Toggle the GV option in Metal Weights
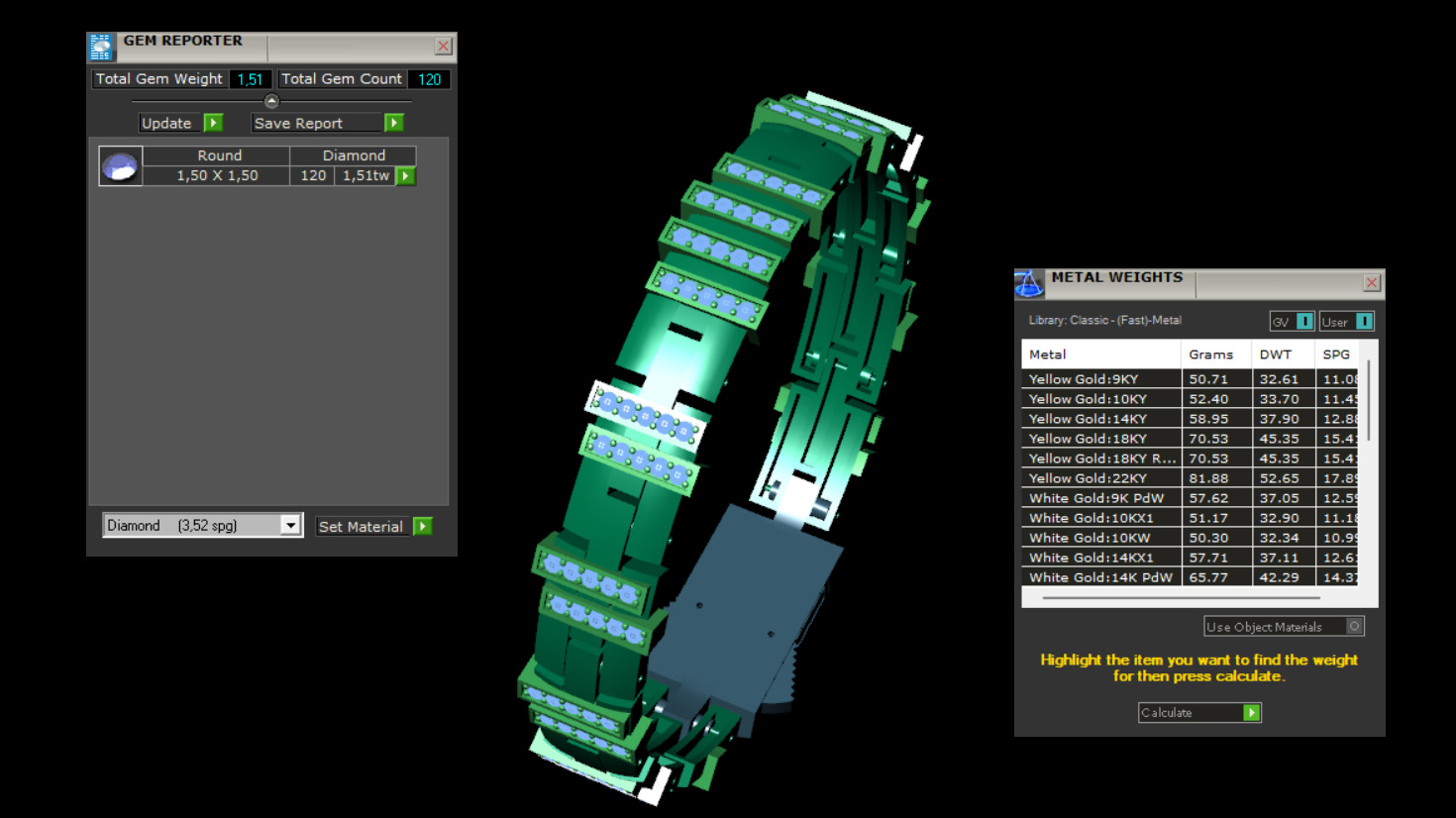The width and height of the screenshot is (1456, 818). click(1292, 321)
